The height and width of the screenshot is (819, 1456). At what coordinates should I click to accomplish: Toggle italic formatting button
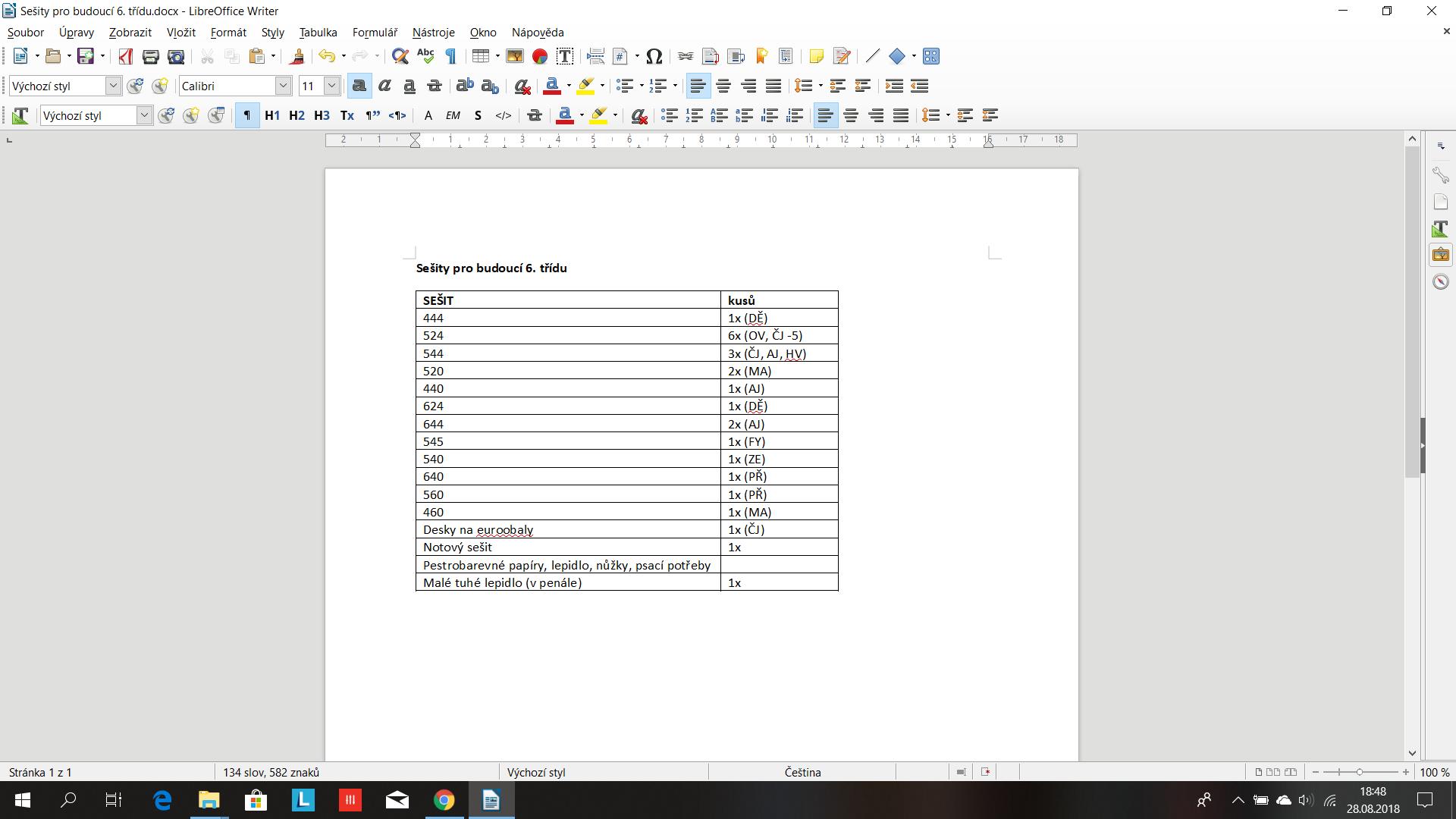384,86
